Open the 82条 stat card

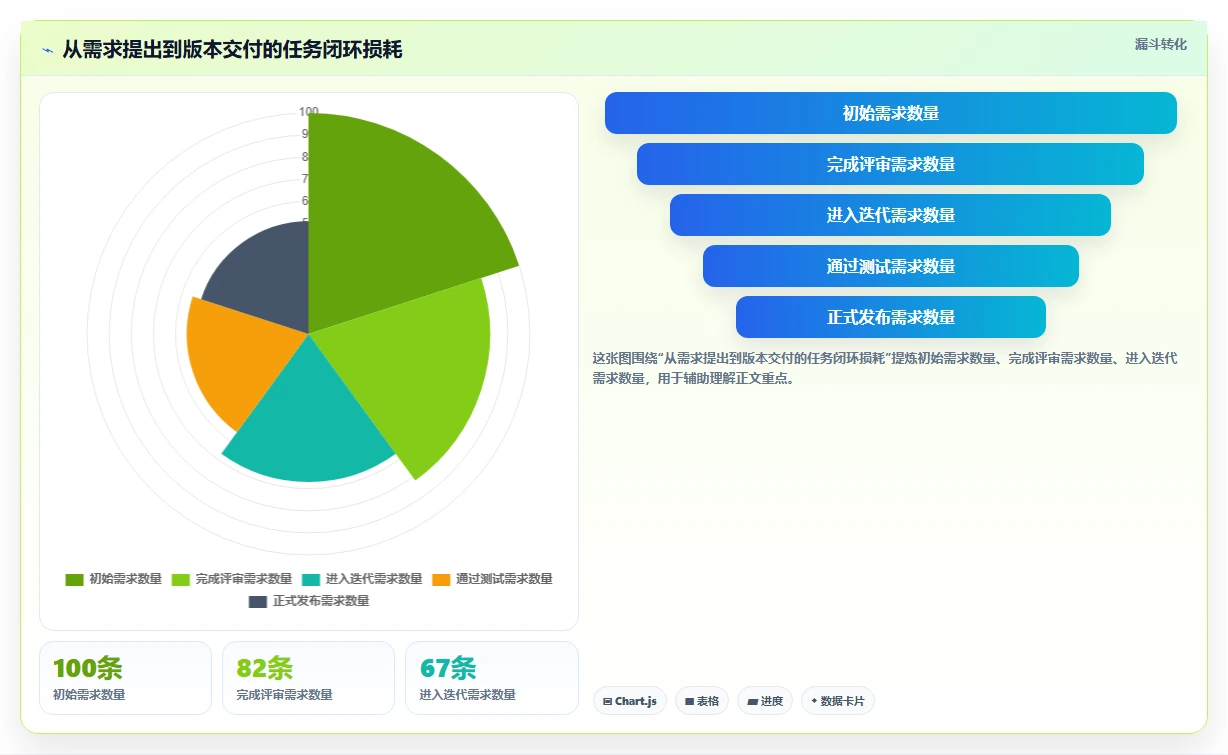point(308,678)
